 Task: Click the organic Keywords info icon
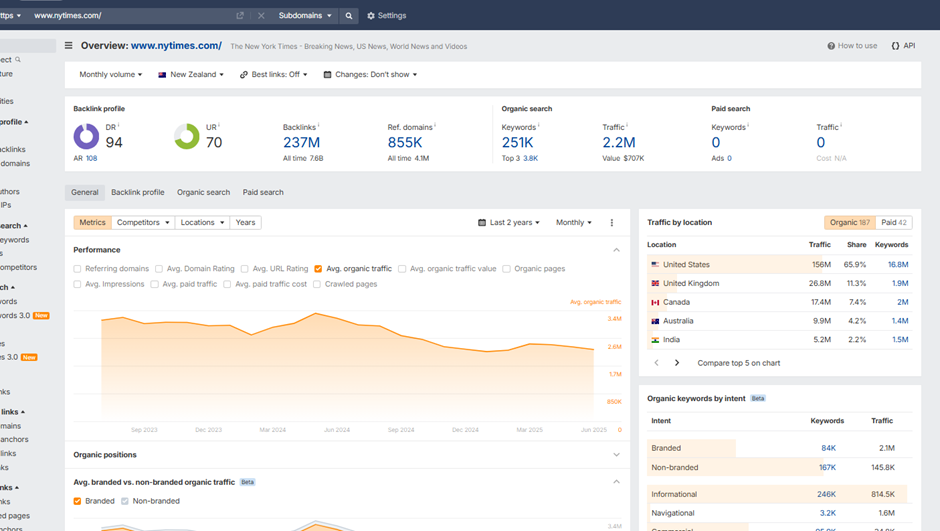point(538,125)
